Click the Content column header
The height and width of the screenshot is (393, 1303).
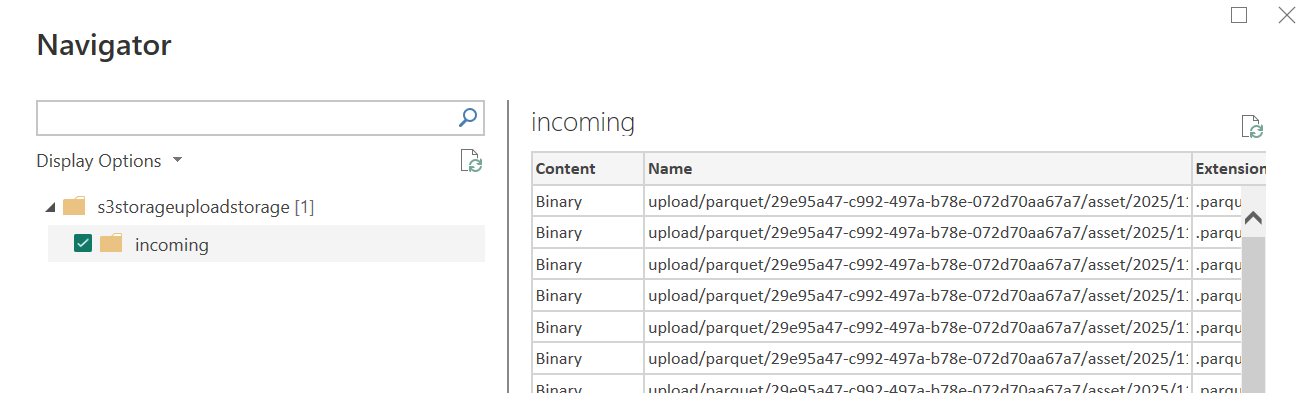[588, 169]
